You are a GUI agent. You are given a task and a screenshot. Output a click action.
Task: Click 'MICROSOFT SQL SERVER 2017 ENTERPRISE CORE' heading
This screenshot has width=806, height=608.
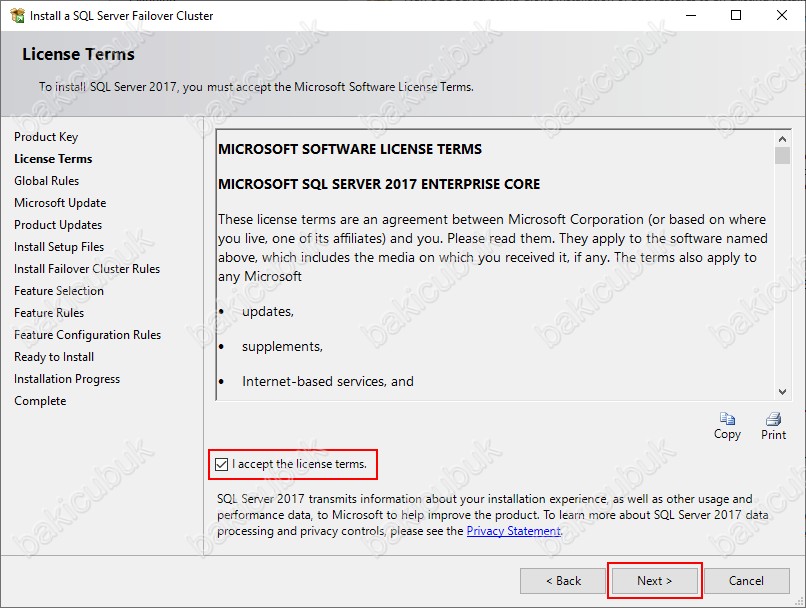(379, 184)
